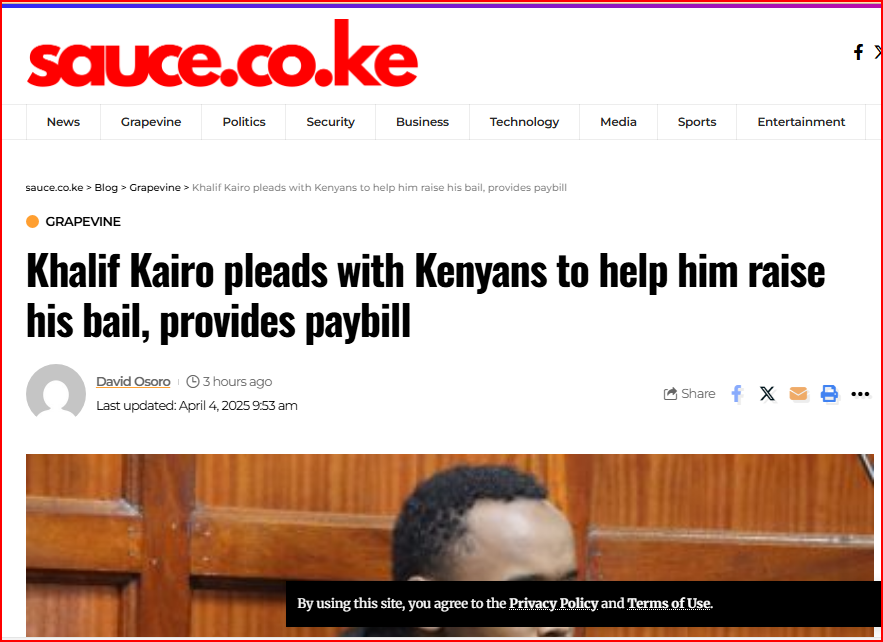Print the article with printer icon
The image size is (883, 642).
[x=829, y=394]
